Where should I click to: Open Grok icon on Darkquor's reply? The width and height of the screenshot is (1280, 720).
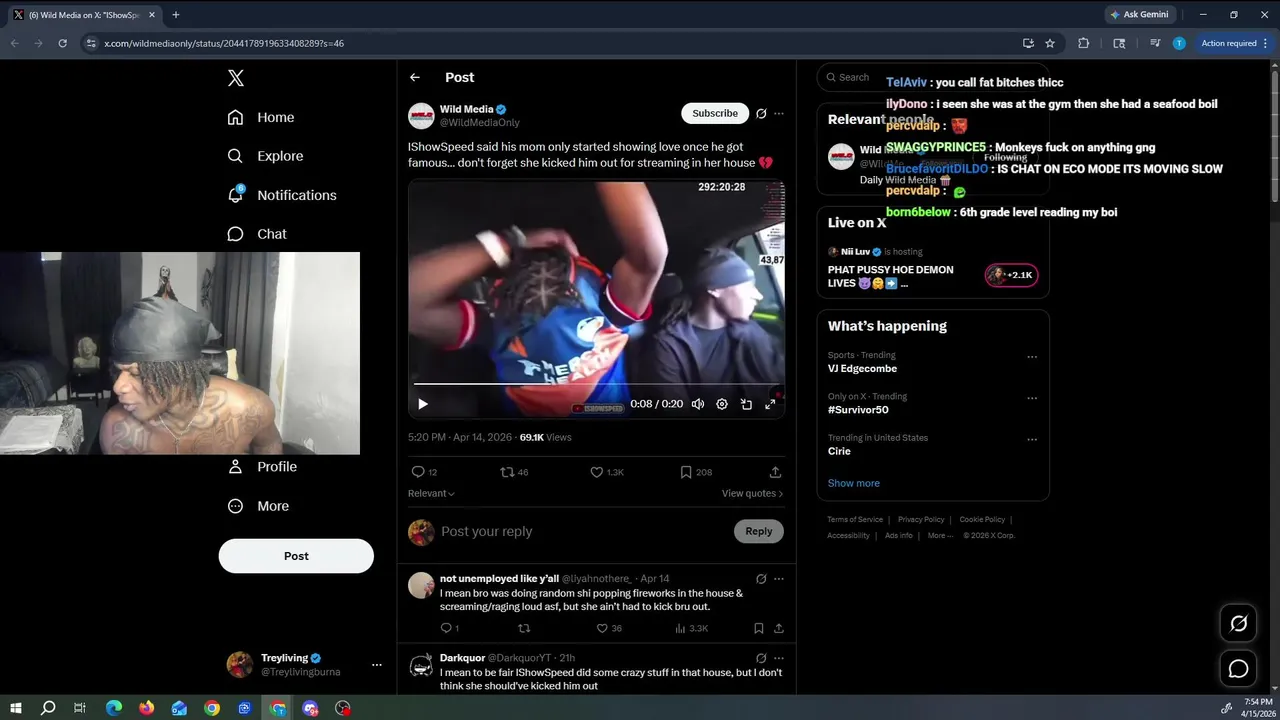pyautogui.click(x=761, y=658)
